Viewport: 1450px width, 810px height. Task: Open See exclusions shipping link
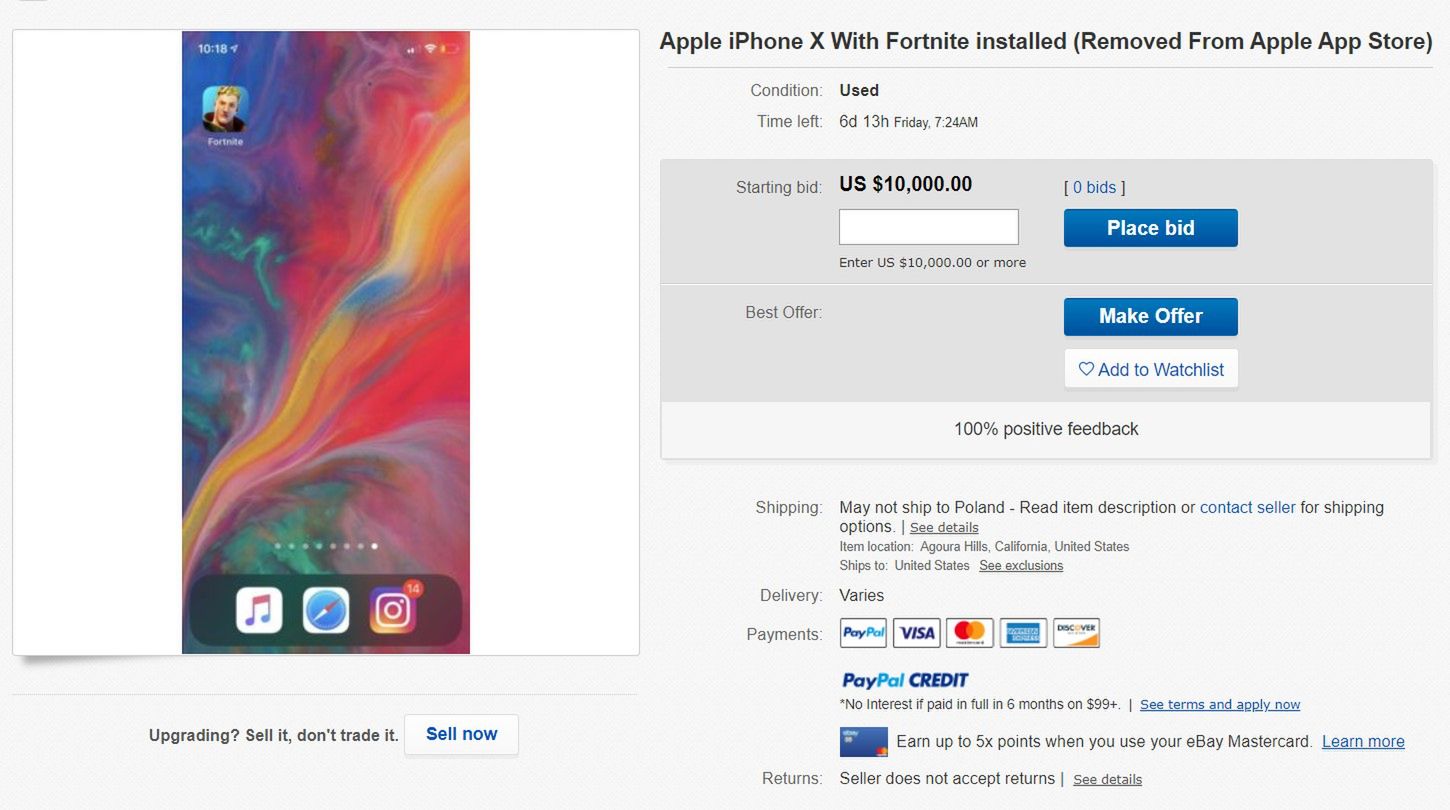(x=1021, y=566)
